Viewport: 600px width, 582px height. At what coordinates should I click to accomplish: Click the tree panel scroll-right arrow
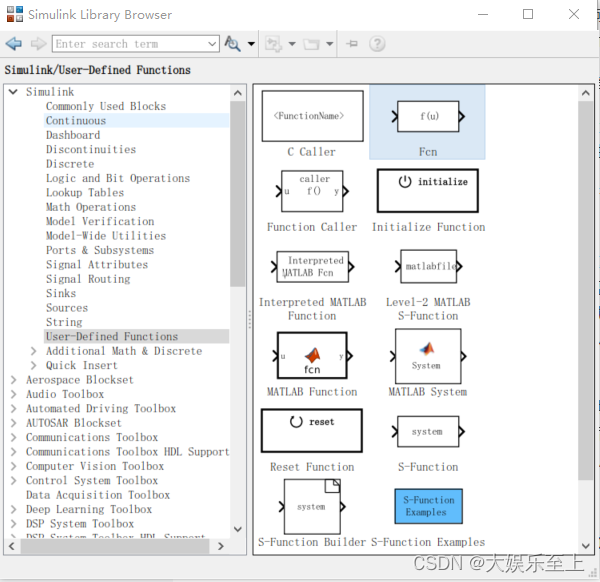(220, 546)
